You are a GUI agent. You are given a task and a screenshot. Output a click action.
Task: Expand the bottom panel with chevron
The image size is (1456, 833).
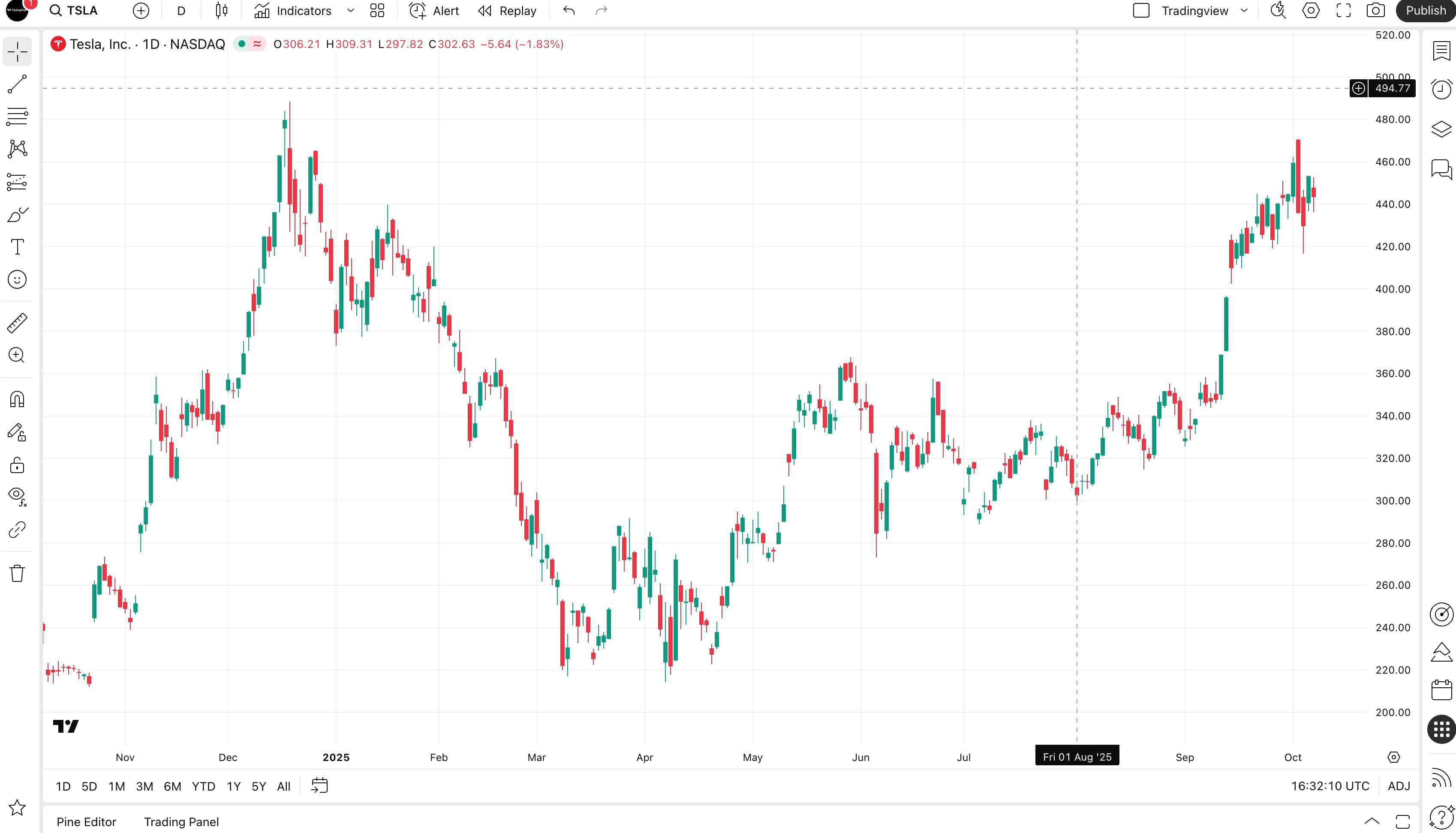tap(1372, 821)
